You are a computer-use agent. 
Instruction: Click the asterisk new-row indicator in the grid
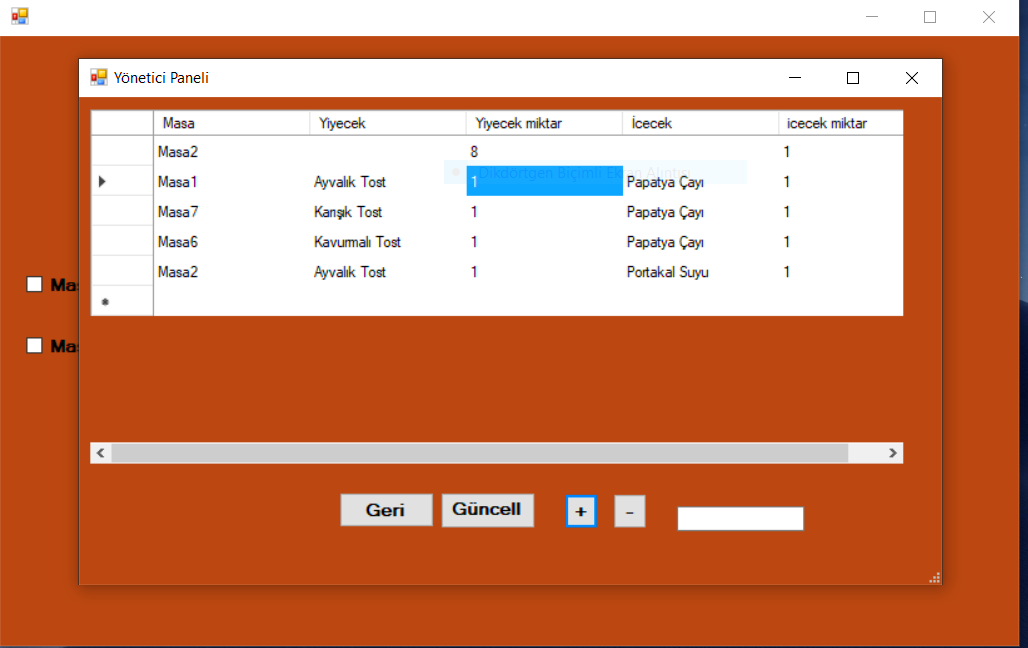click(104, 300)
